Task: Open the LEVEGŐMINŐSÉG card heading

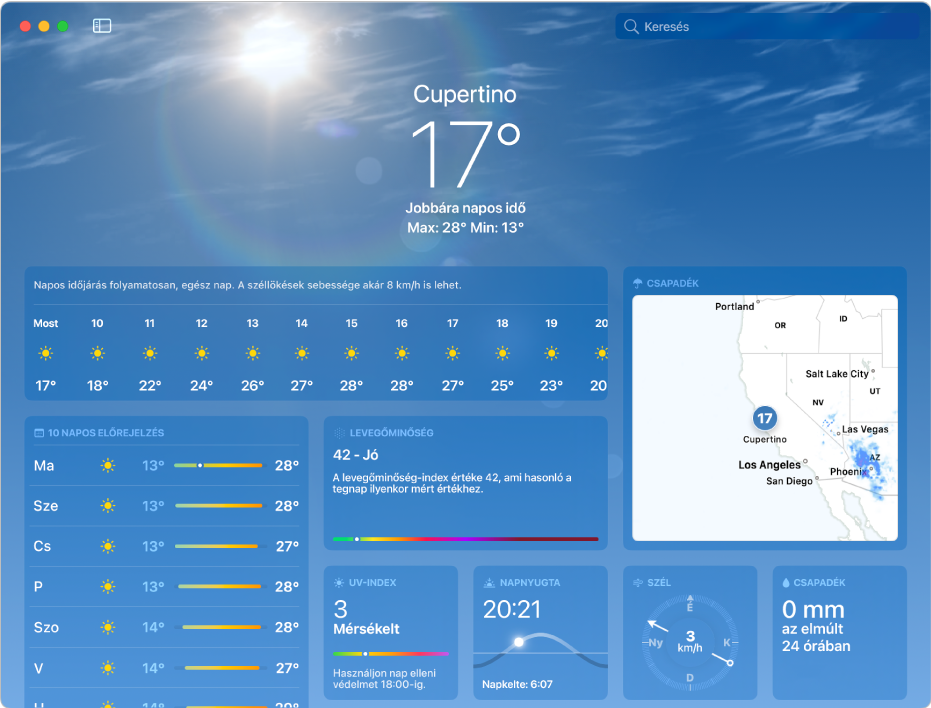Action: click(x=391, y=433)
